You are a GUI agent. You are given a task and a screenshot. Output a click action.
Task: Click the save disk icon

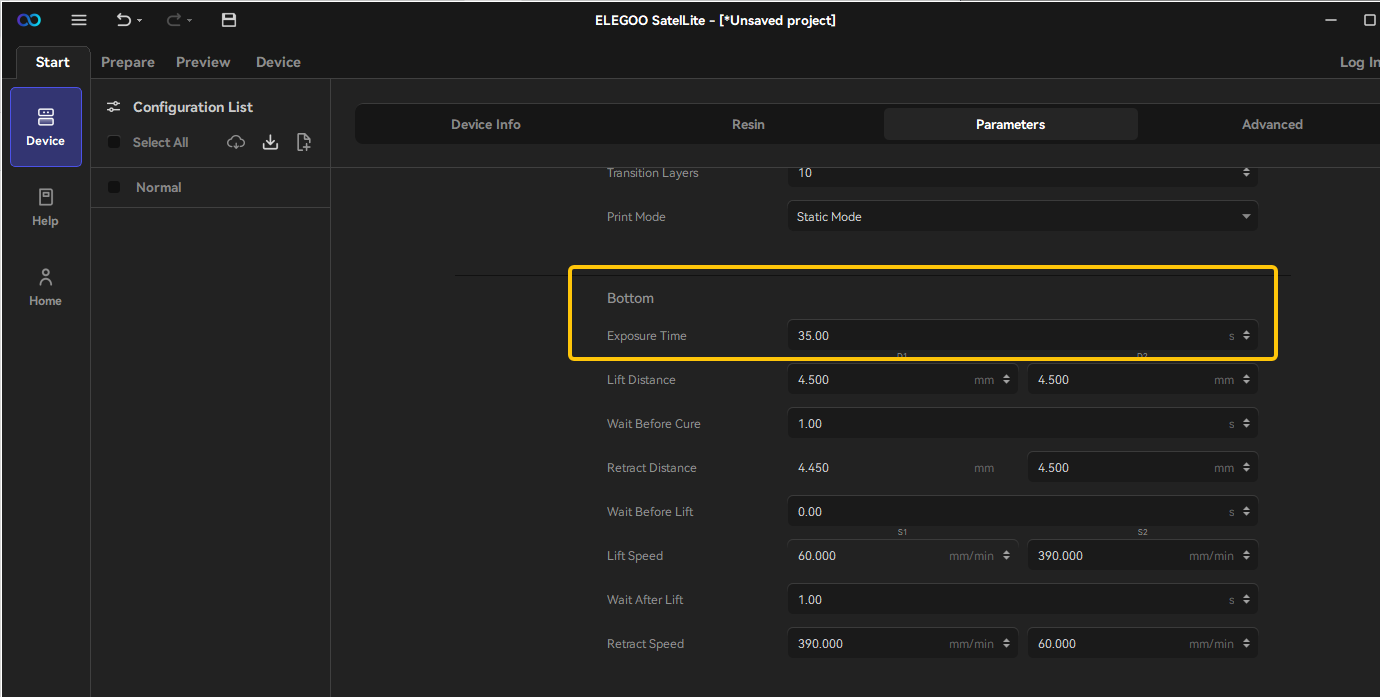pyautogui.click(x=229, y=20)
